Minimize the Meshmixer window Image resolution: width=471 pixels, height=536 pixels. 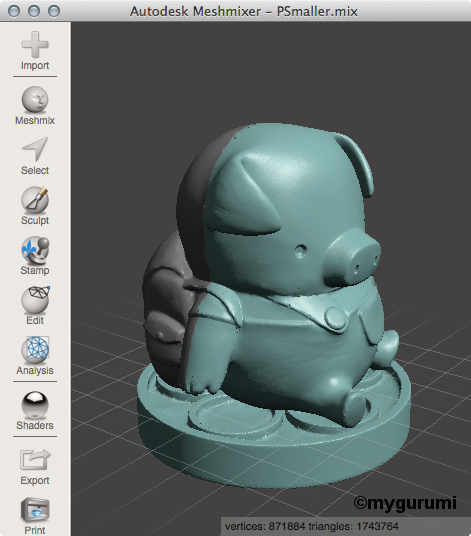tap(34, 11)
